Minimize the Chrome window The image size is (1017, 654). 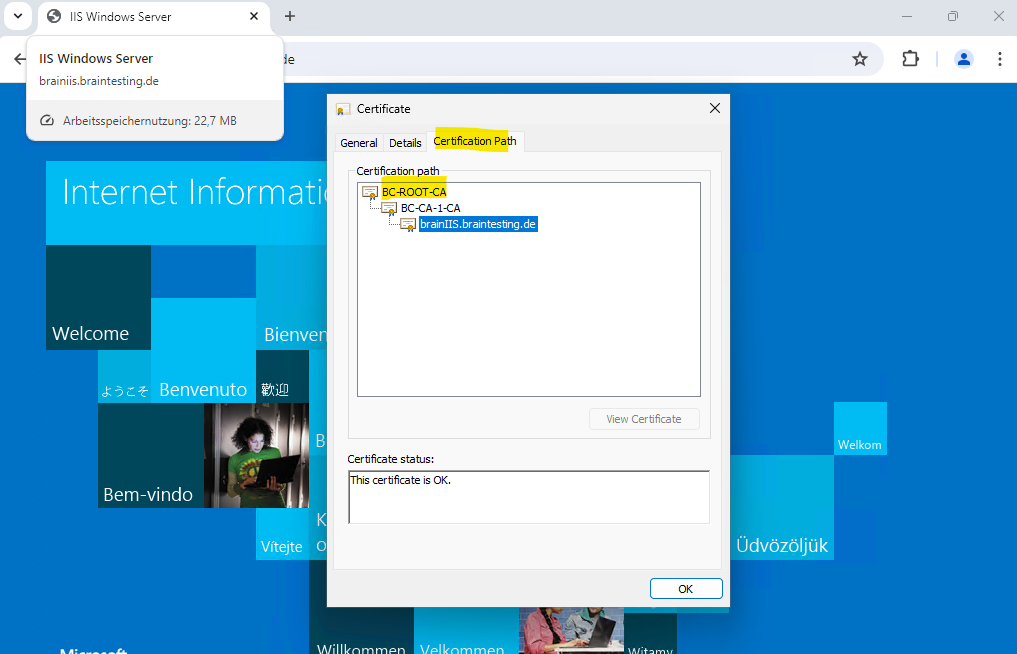click(x=907, y=16)
